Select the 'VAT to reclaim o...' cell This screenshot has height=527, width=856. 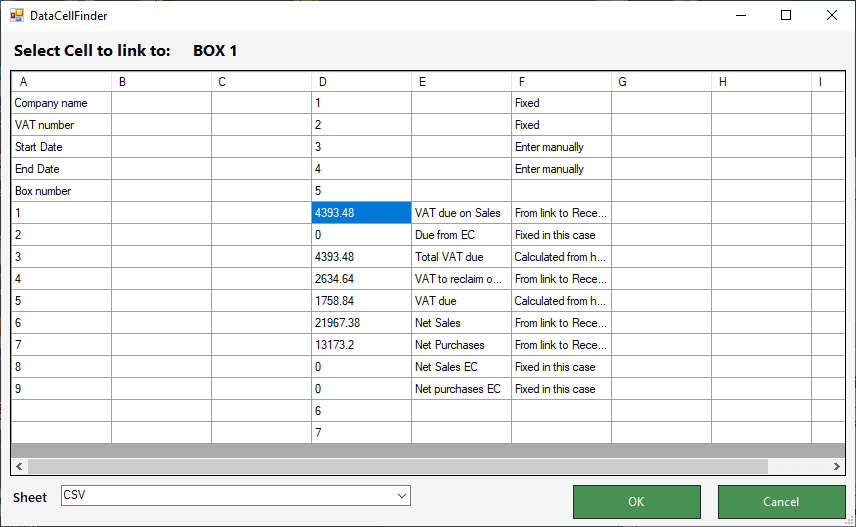(461, 279)
